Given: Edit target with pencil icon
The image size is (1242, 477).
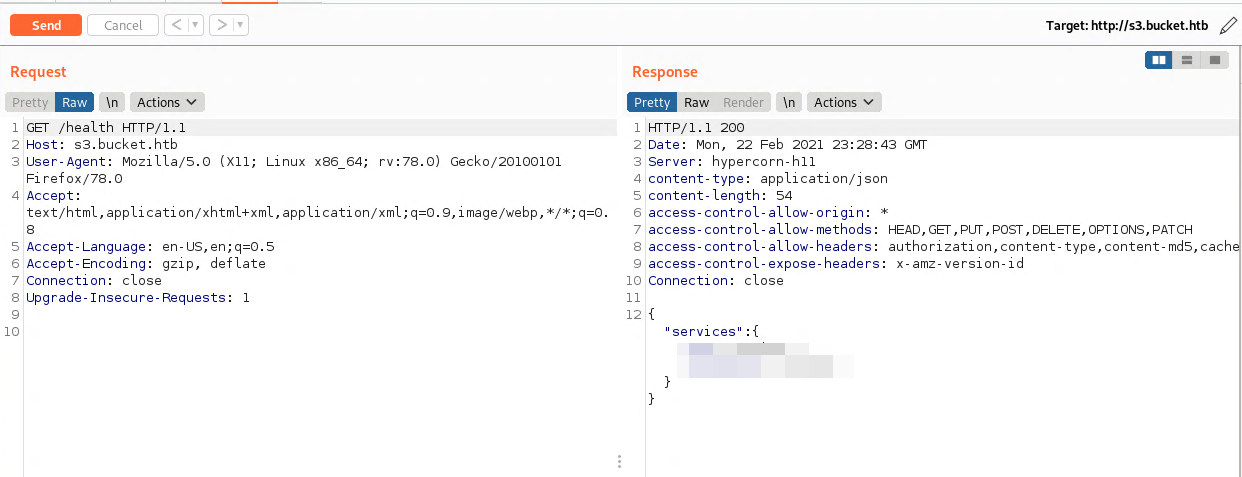Looking at the screenshot, I should click(1228, 26).
